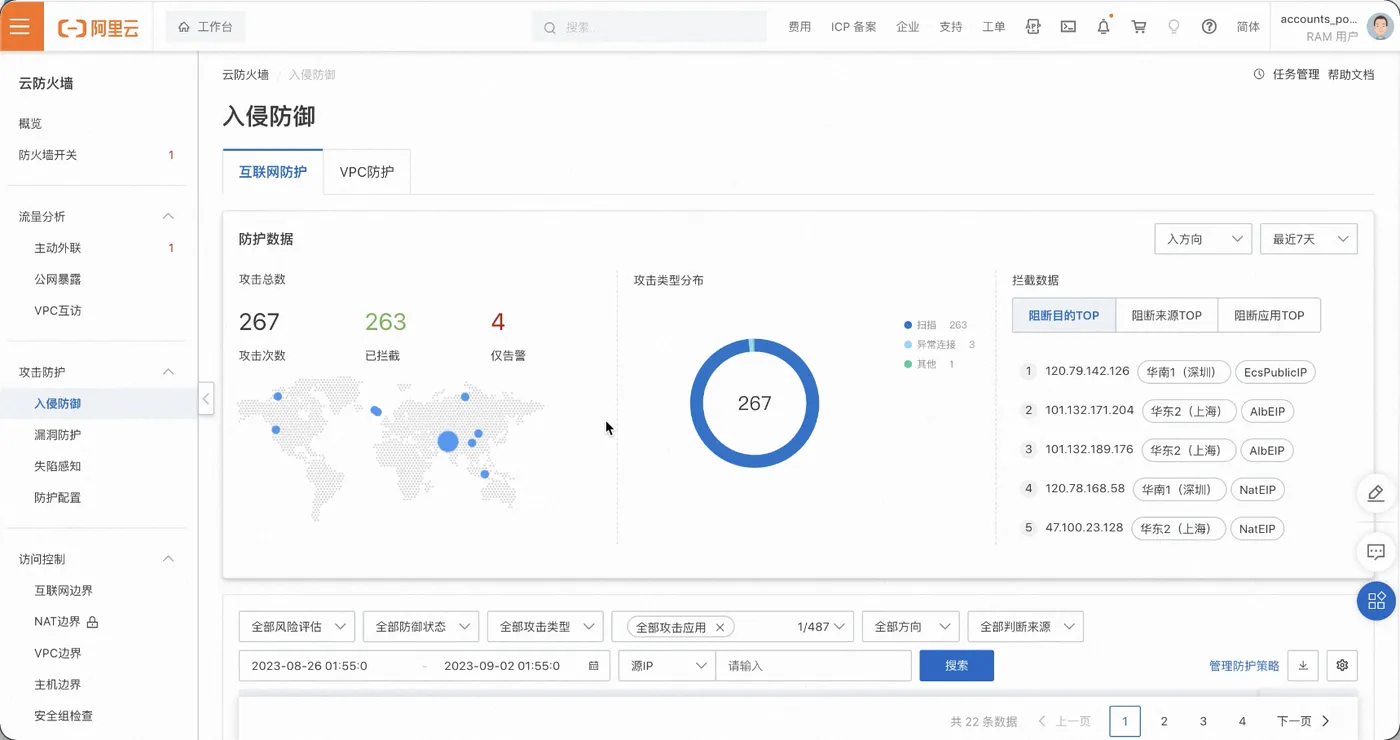Select the 阻断目的TOP tab

tap(1064, 315)
